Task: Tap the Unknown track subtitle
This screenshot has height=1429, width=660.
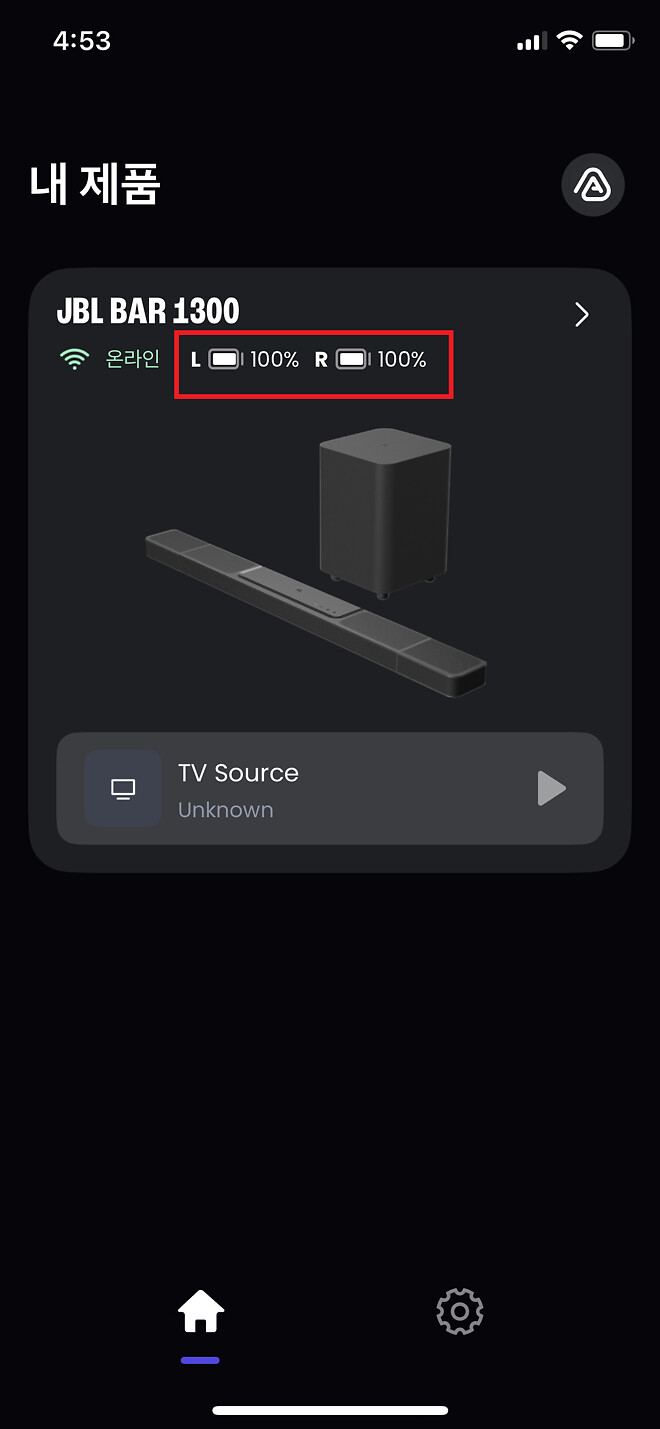Action: coord(226,810)
